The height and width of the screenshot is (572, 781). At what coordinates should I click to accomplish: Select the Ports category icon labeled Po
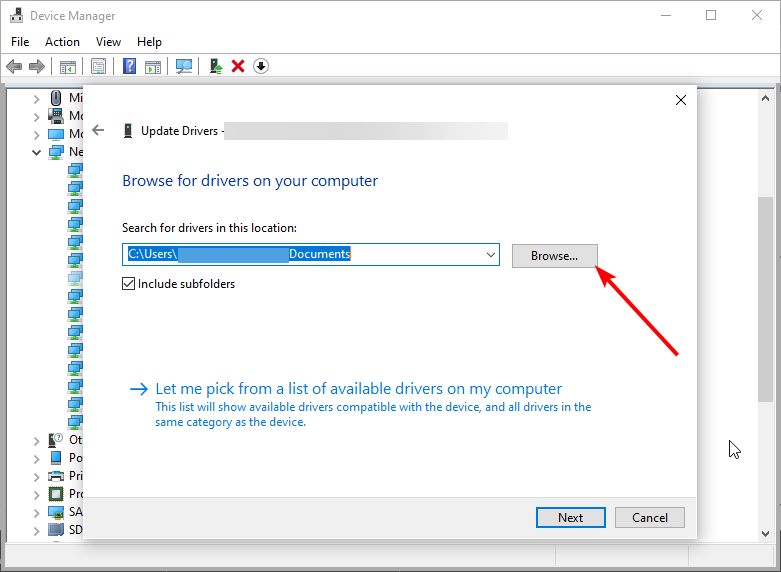pyautogui.click(x=56, y=457)
